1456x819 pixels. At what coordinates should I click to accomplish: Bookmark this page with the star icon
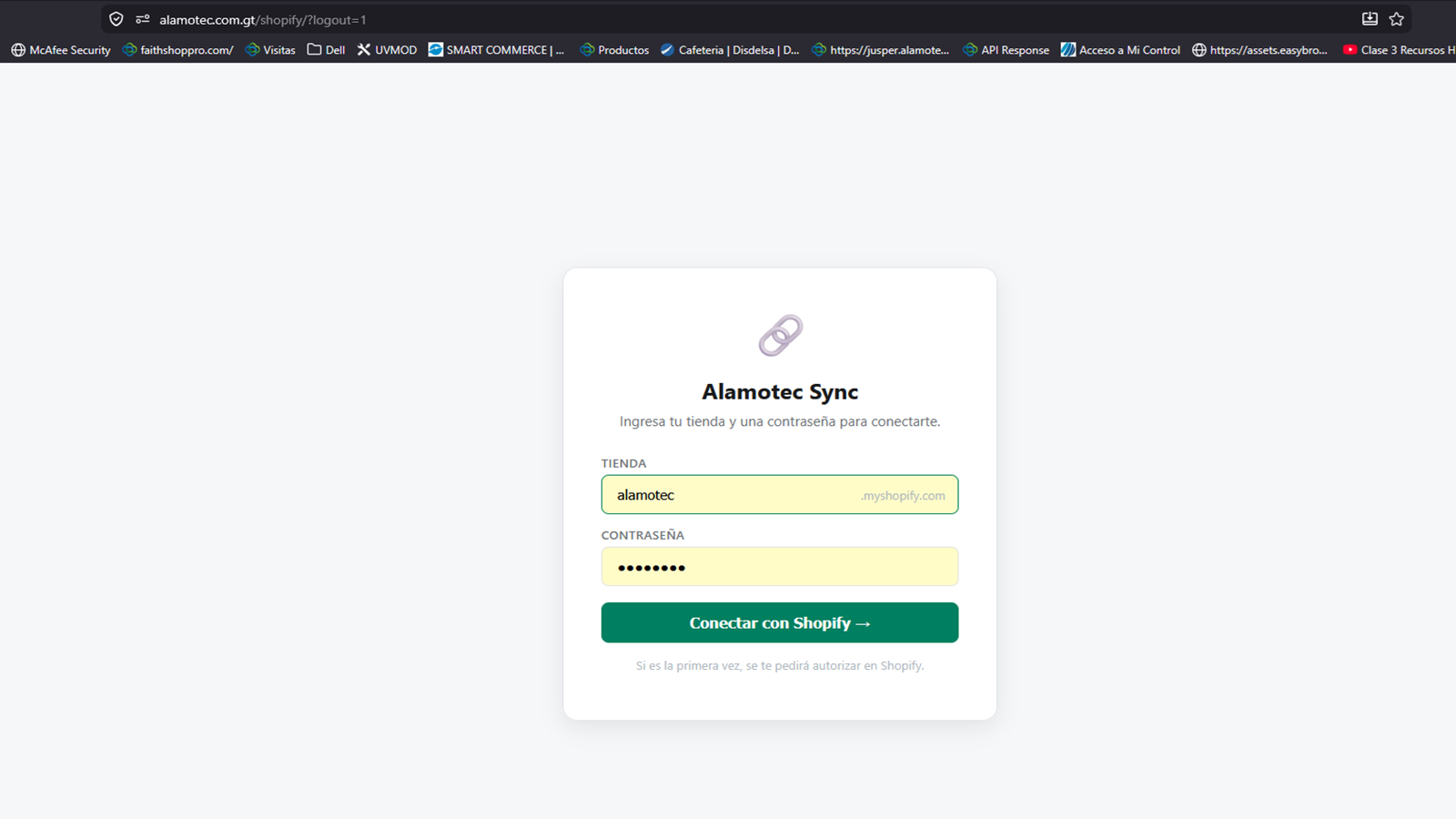pyautogui.click(x=1397, y=19)
